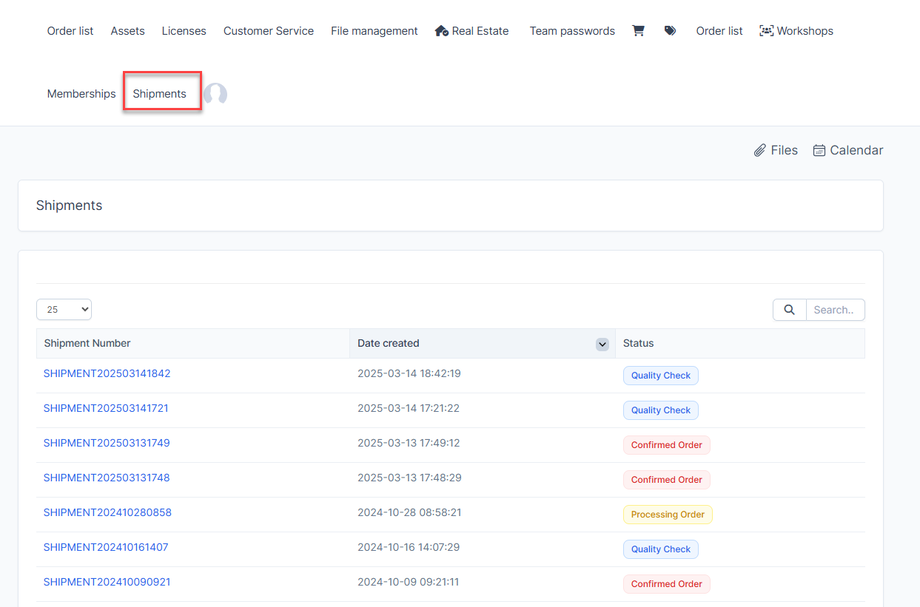Toggle the Date created sort arrow
Screen dimensions: 920x607
point(602,344)
